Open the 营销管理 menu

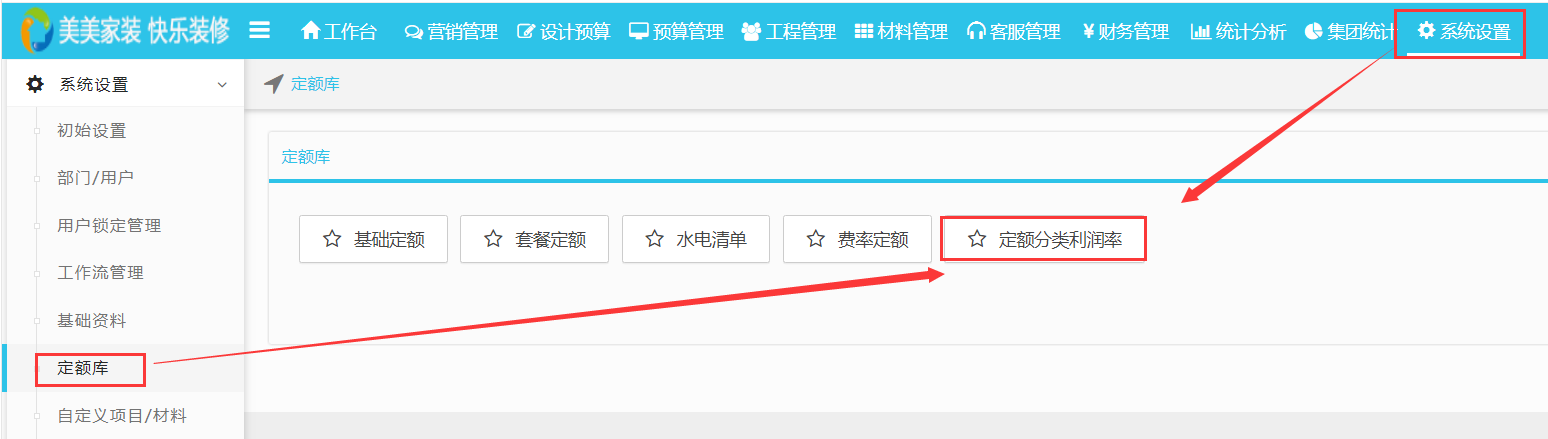pos(451,32)
